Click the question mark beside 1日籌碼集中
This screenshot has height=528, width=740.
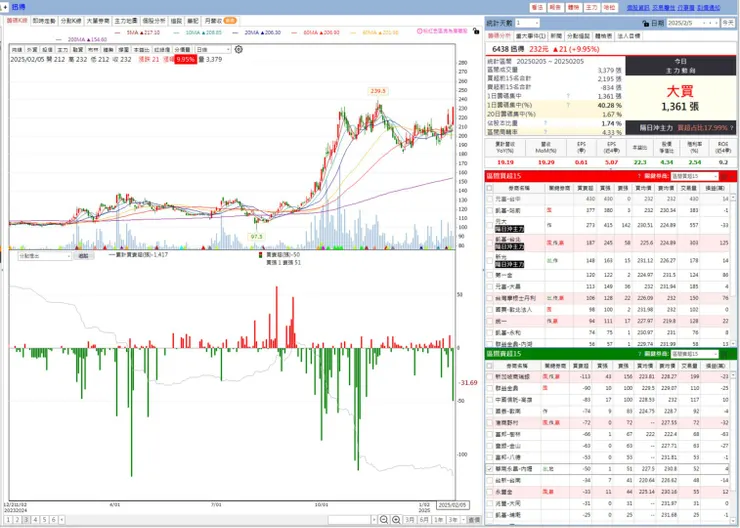click(568, 96)
